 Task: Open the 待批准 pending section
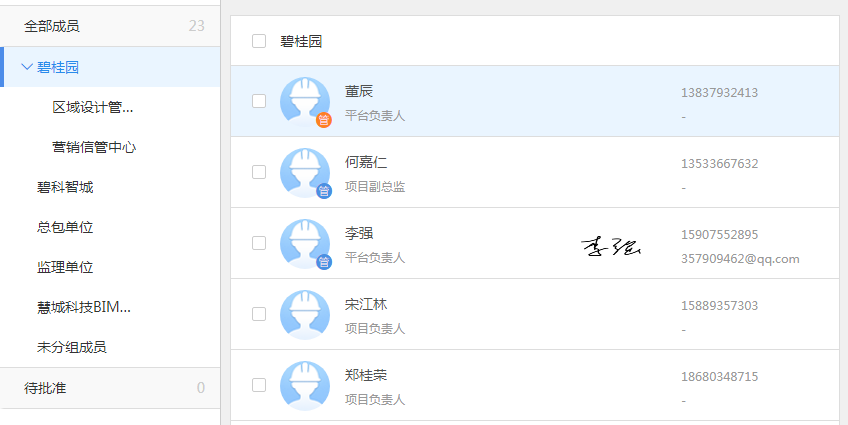[45, 387]
